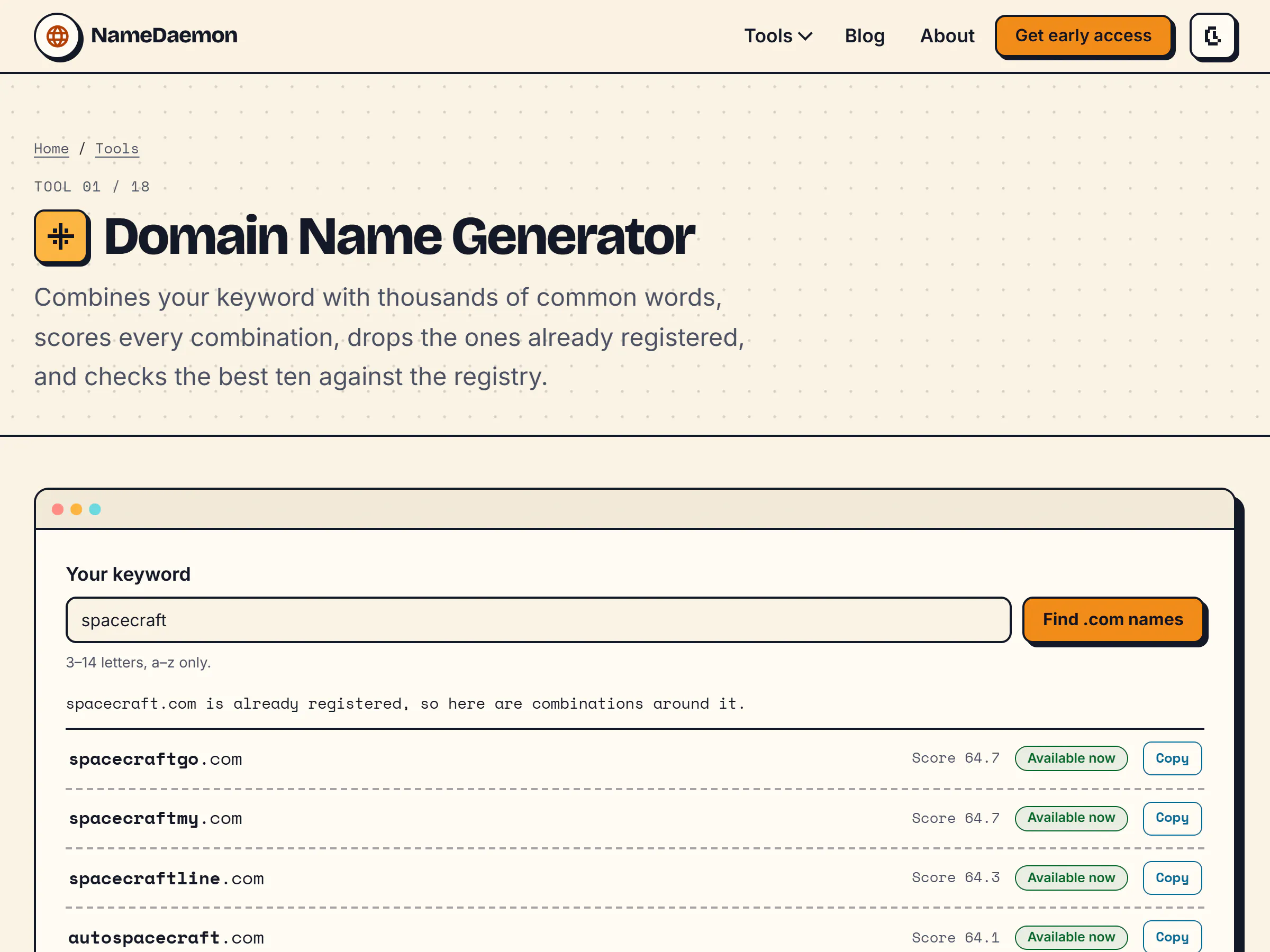1270x952 pixels.
Task: Select the spacecraftline.com result name
Action: click(x=167, y=878)
